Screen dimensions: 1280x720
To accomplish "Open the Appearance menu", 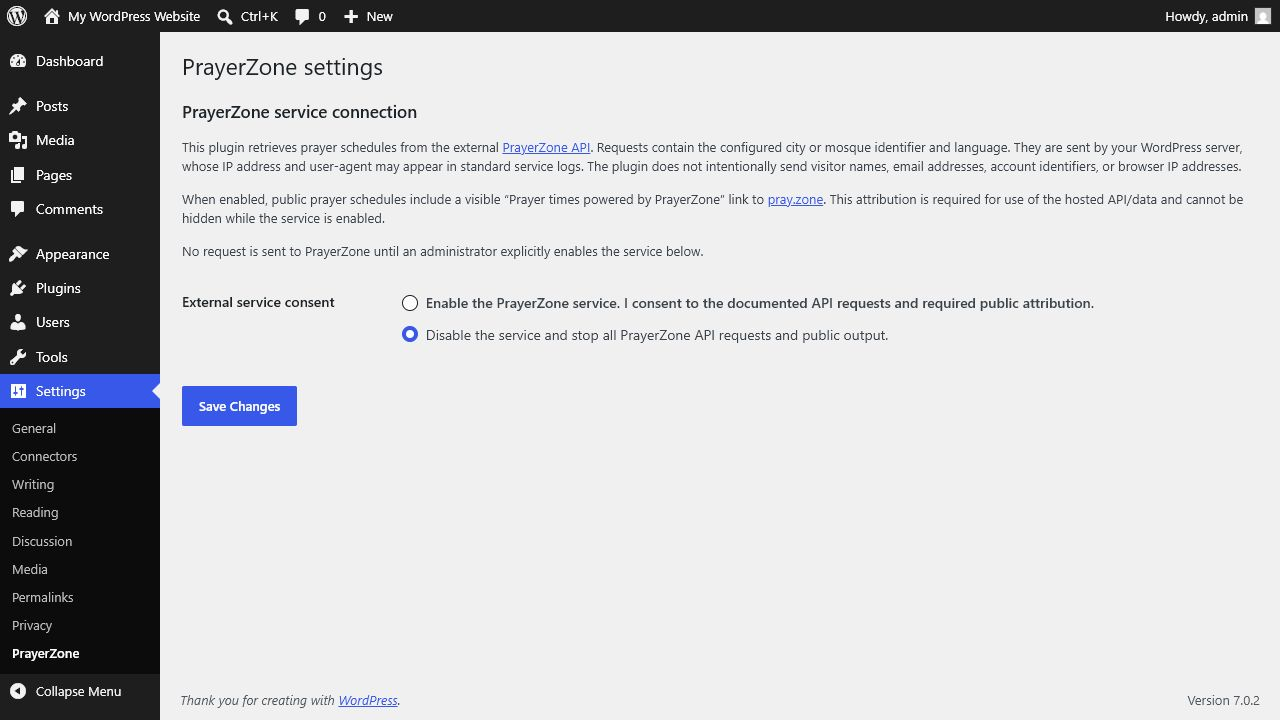I will point(80,254).
